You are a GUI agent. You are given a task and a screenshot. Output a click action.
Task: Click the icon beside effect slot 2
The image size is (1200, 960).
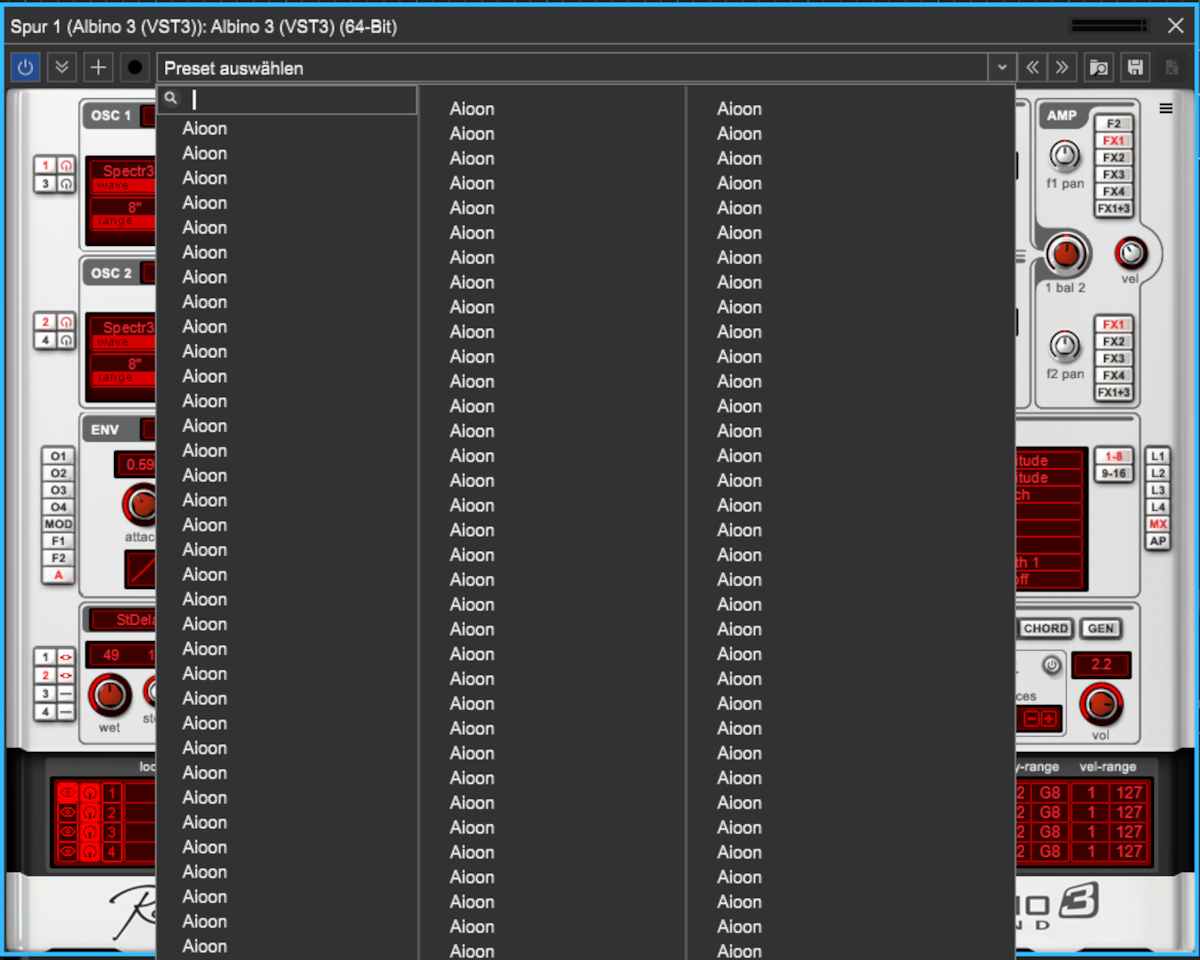tap(66, 676)
